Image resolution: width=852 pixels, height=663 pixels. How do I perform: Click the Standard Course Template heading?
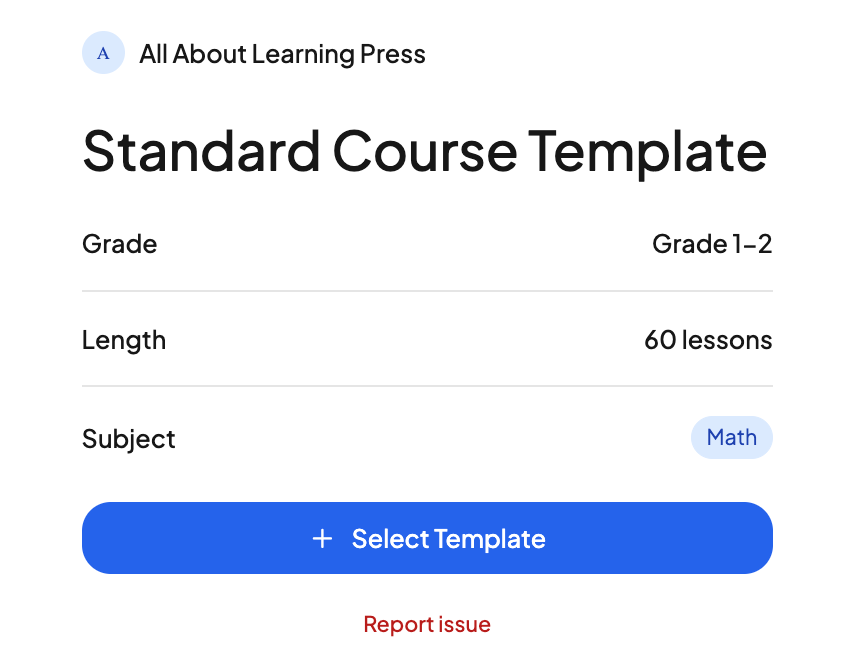424,151
